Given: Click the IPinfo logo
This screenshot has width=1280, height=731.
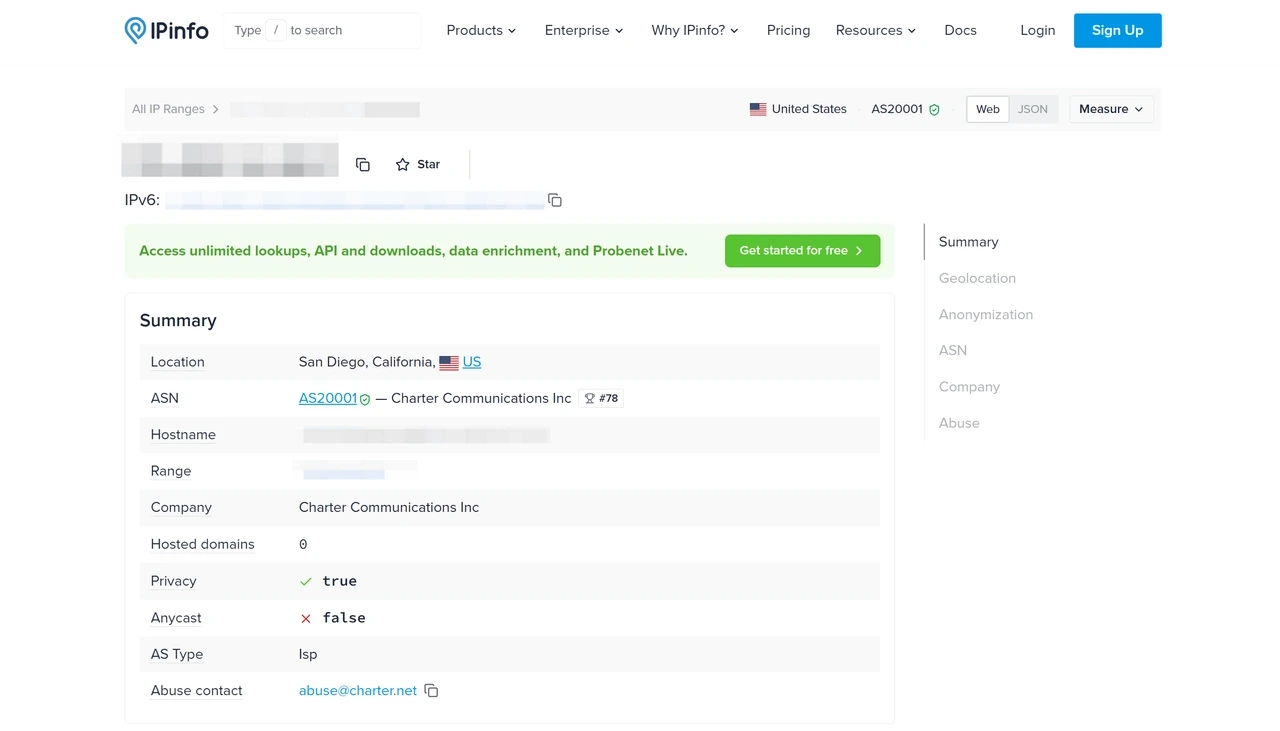Looking at the screenshot, I should coord(166,30).
